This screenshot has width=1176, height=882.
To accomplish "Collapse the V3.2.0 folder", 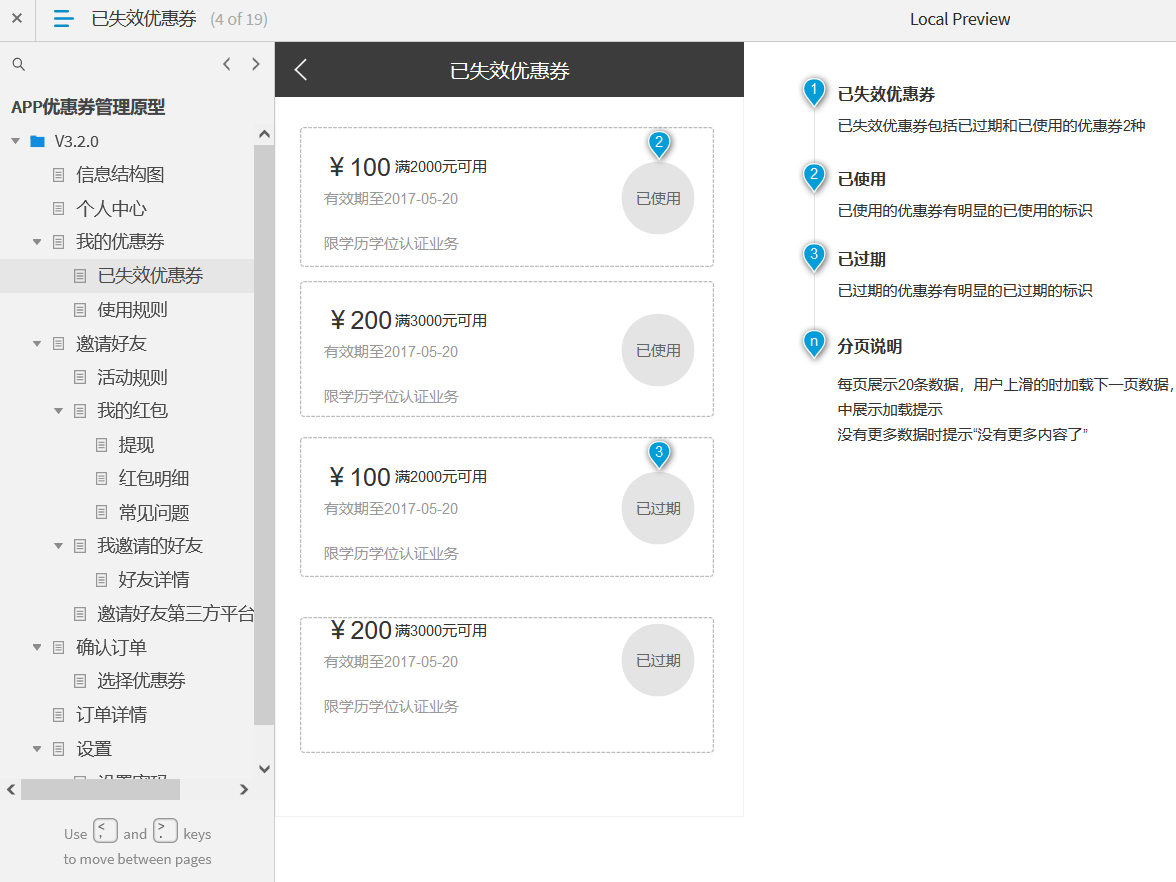I will coord(16,141).
